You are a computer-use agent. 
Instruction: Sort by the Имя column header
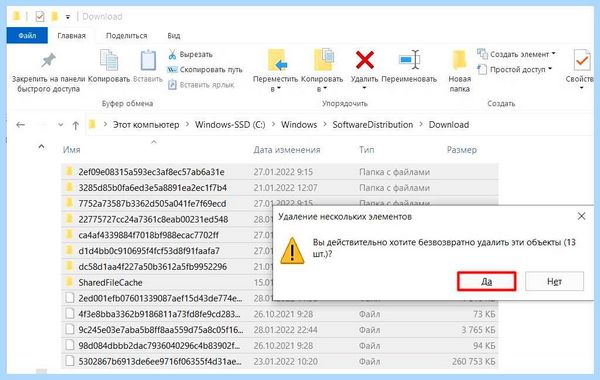(72, 150)
